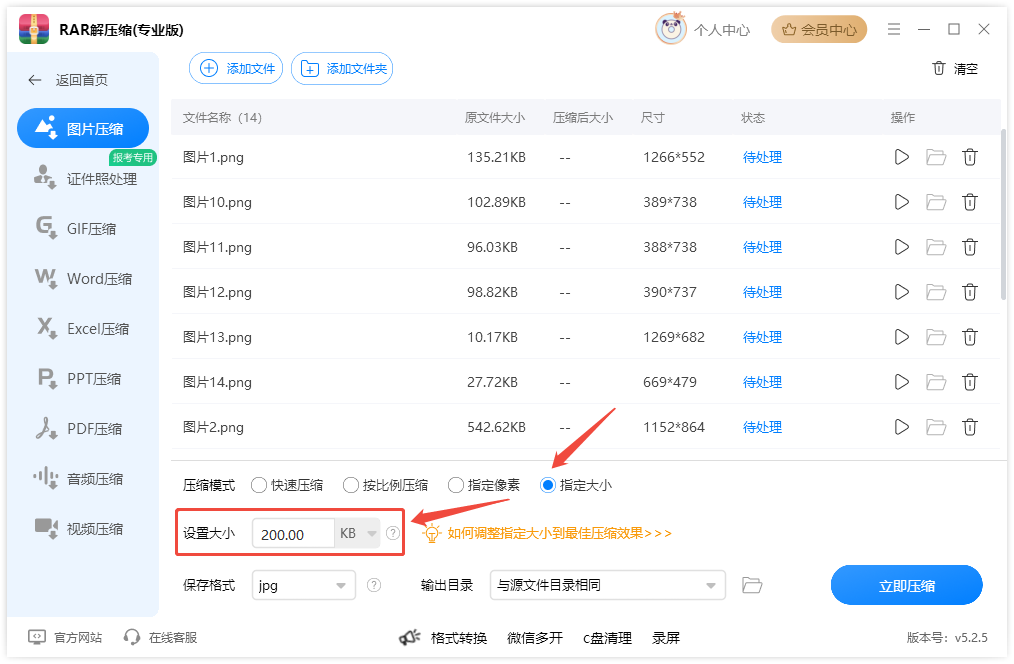Click help icon next to size unit
This screenshot has height=664, width=1014.
(x=393, y=533)
